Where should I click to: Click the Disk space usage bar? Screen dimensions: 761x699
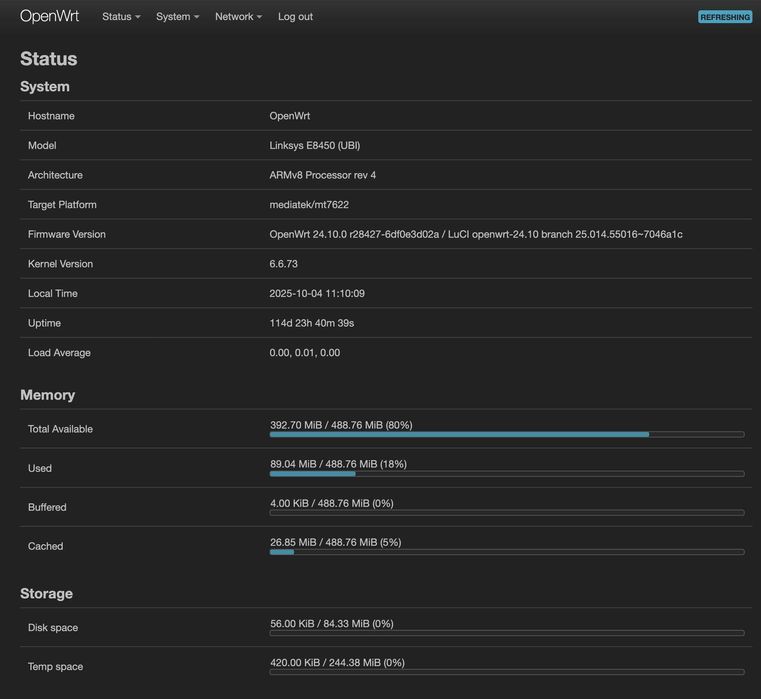pyautogui.click(x=507, y=633)
